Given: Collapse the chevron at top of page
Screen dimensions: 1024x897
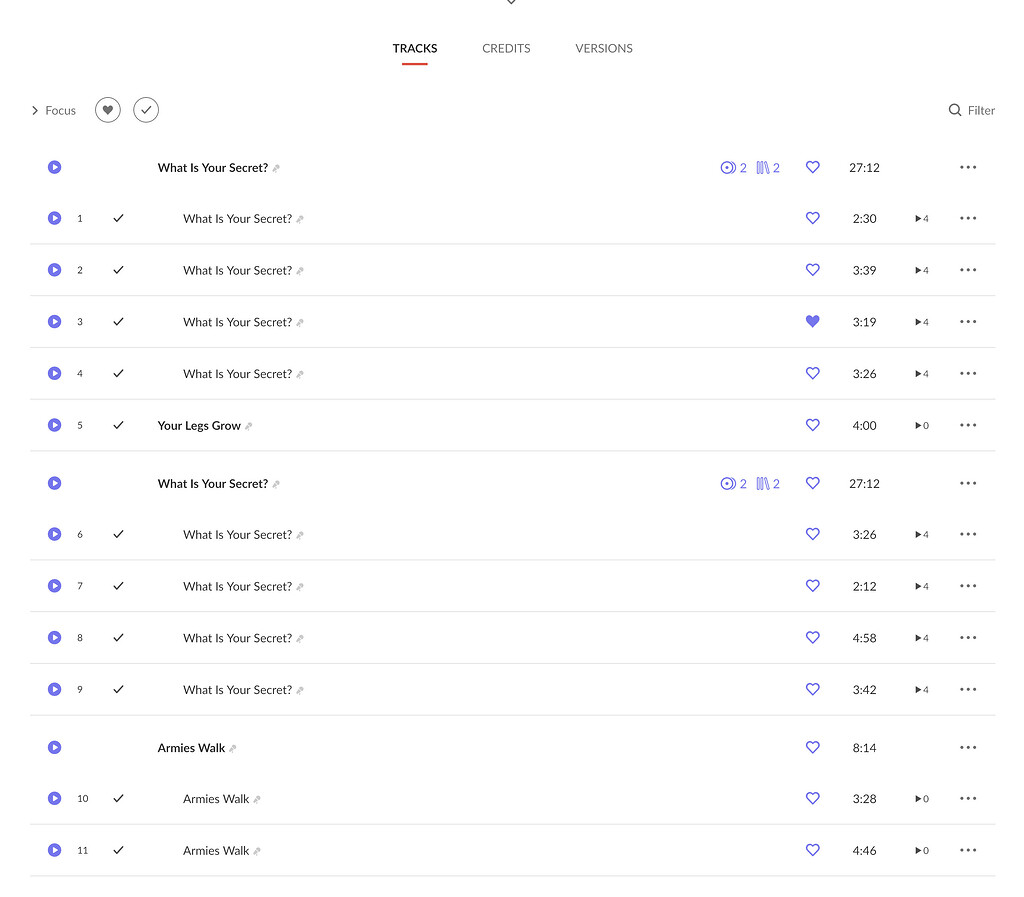Looking at the screenshot, I should tap(511, 3).
